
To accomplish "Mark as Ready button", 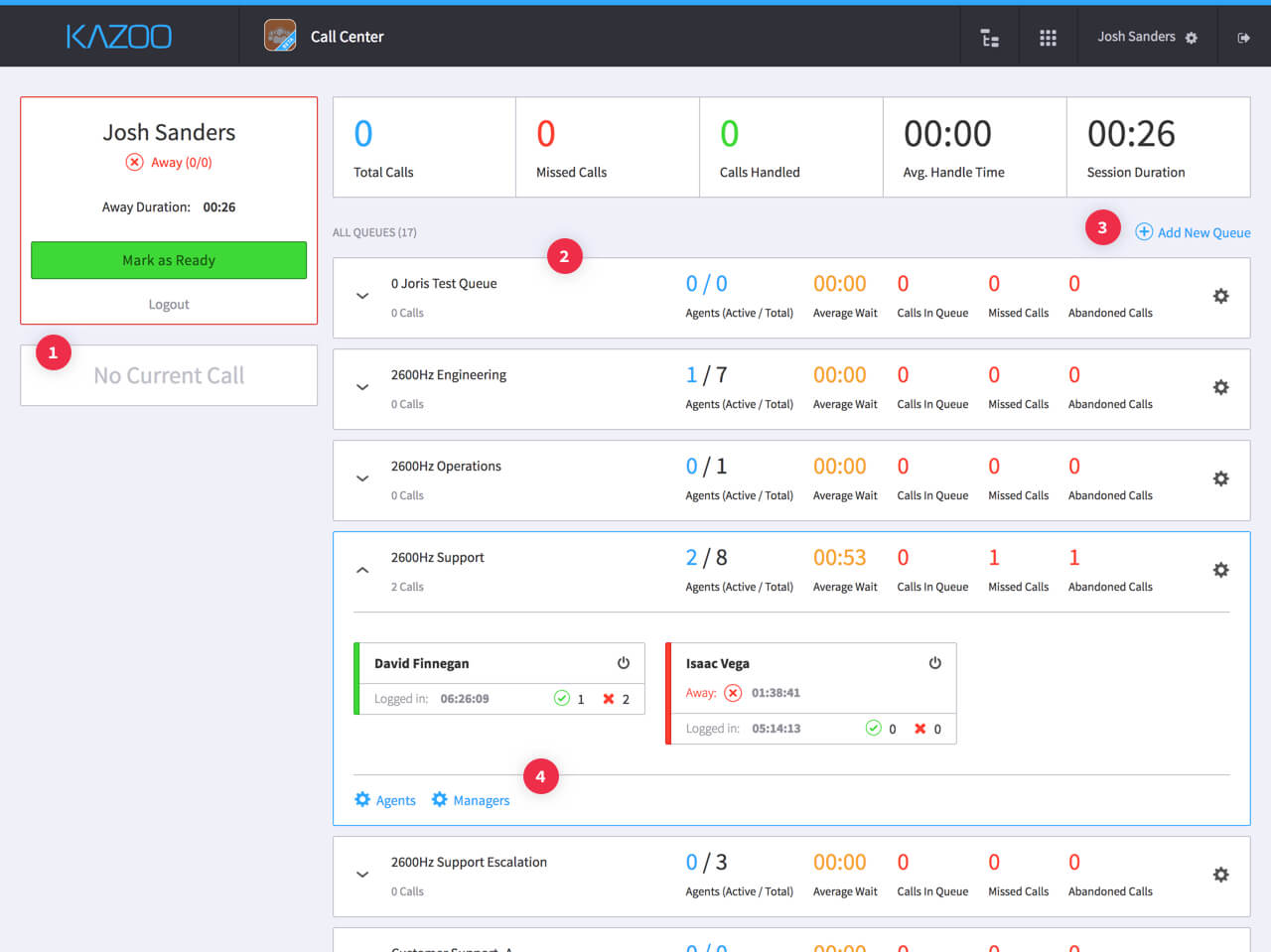I will coord(169,260).
